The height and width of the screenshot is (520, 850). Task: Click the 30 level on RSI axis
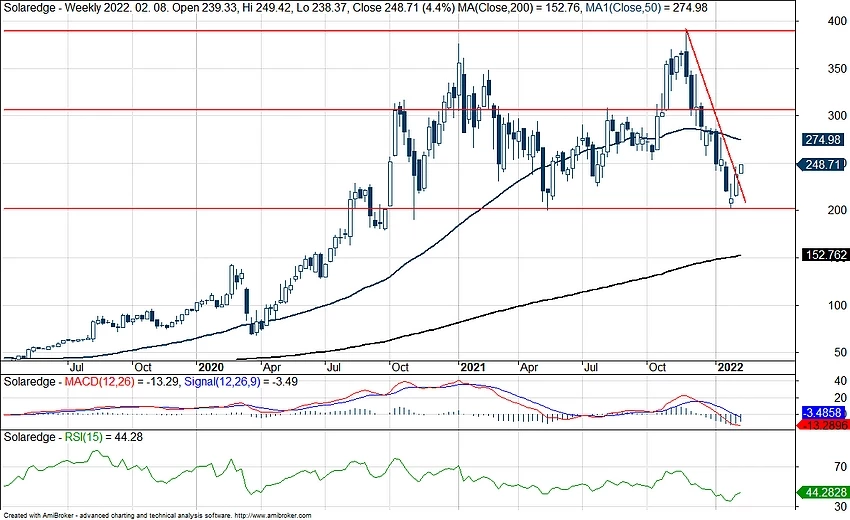[841, 507]
